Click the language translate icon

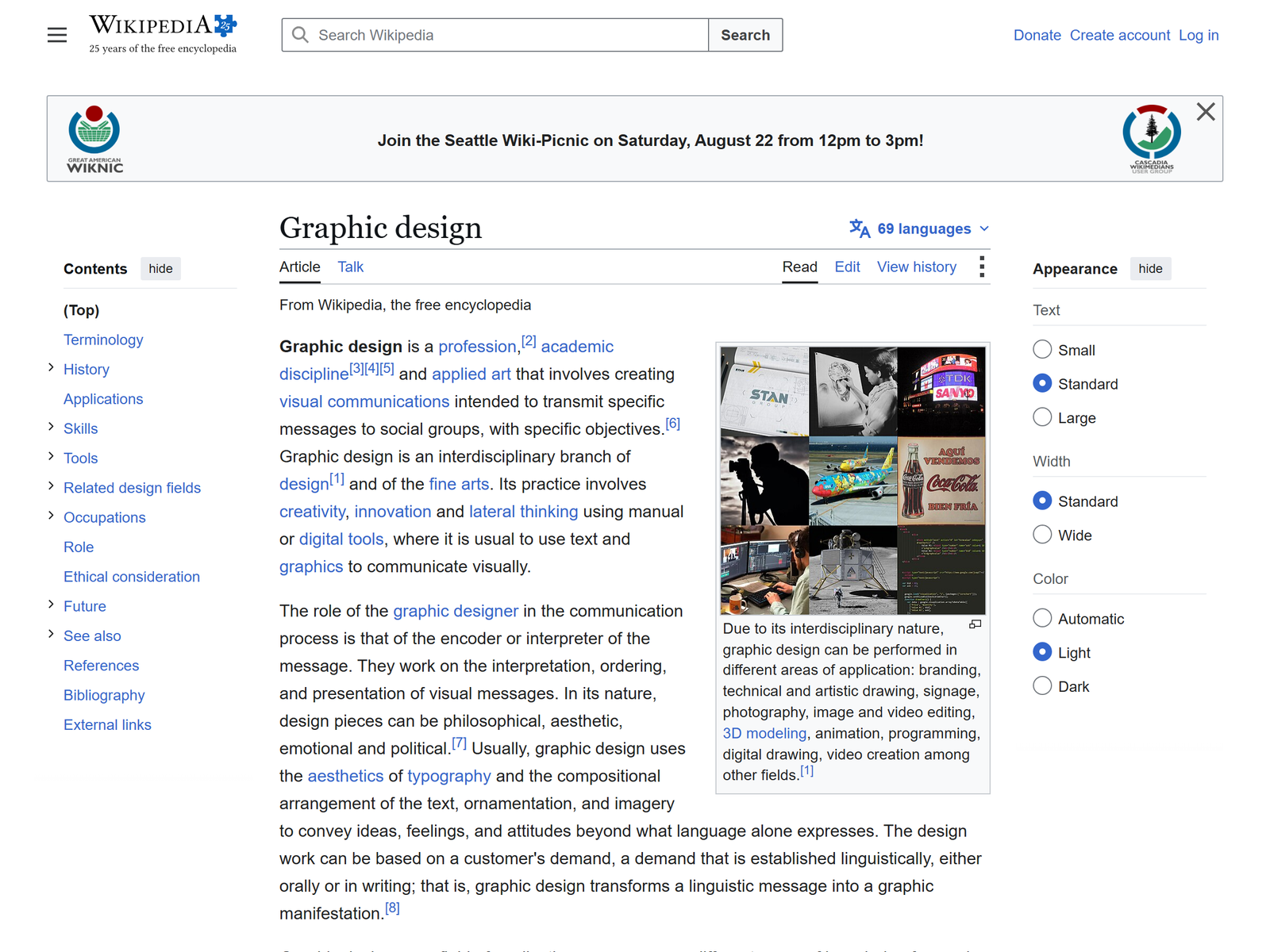point(860,228)
